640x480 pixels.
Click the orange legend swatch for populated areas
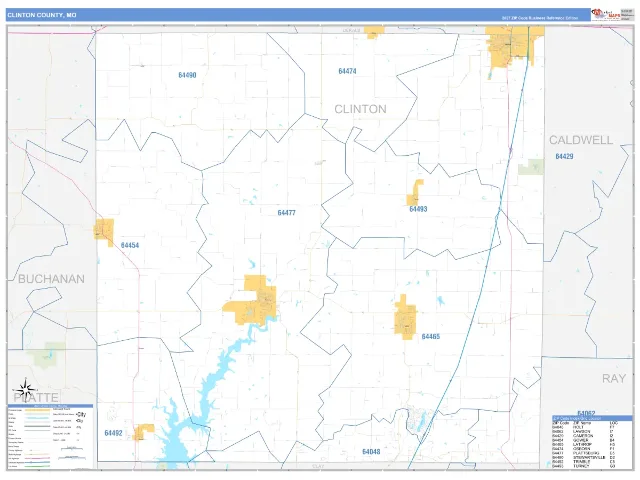pos(38,410)
